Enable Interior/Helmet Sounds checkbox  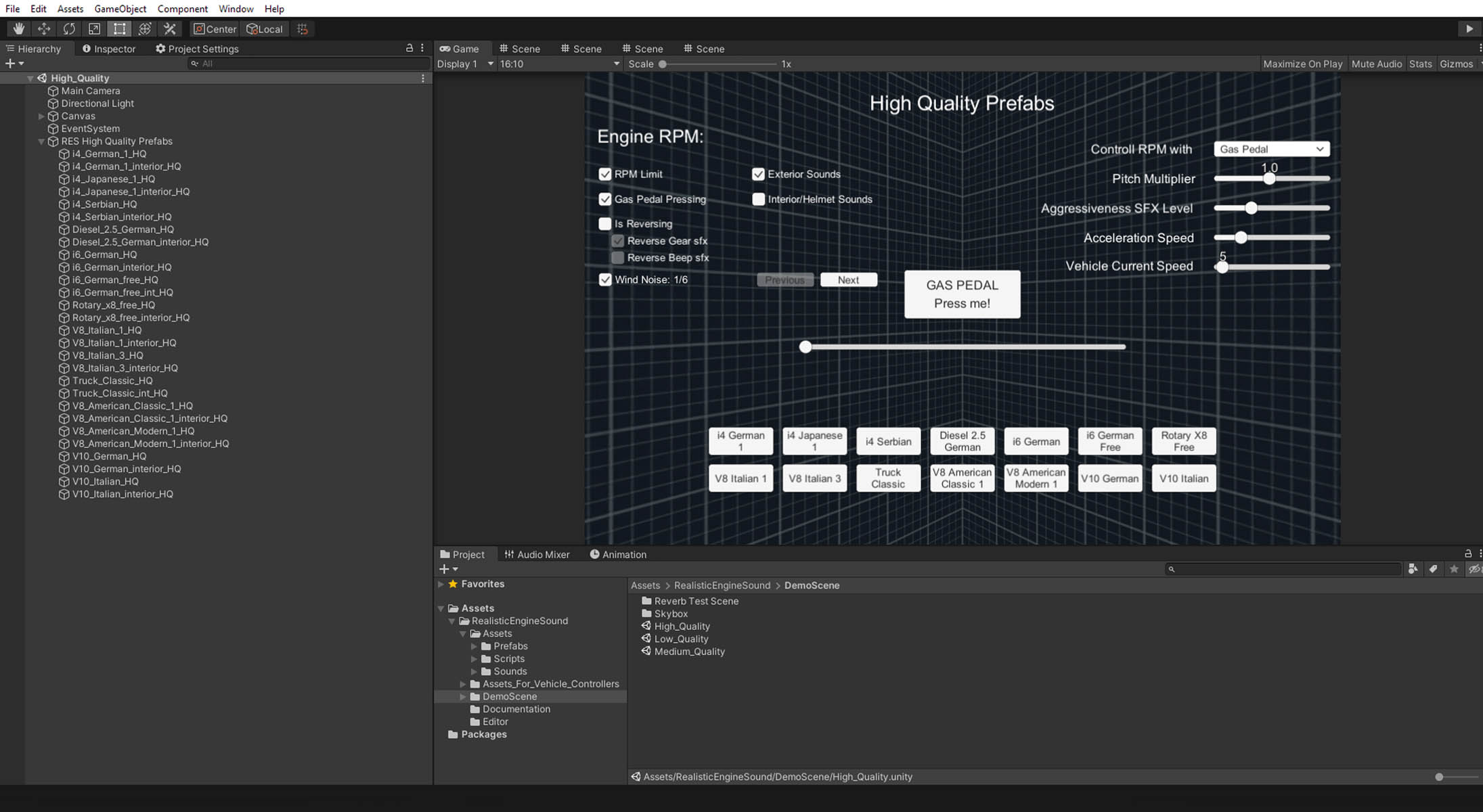pyautogui.click(x=758, y=199)
